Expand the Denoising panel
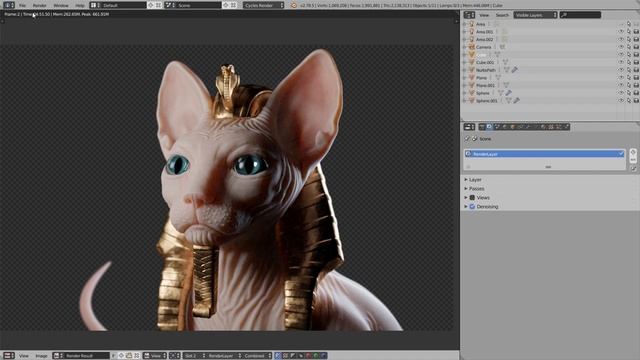 [x=466, y=207]
